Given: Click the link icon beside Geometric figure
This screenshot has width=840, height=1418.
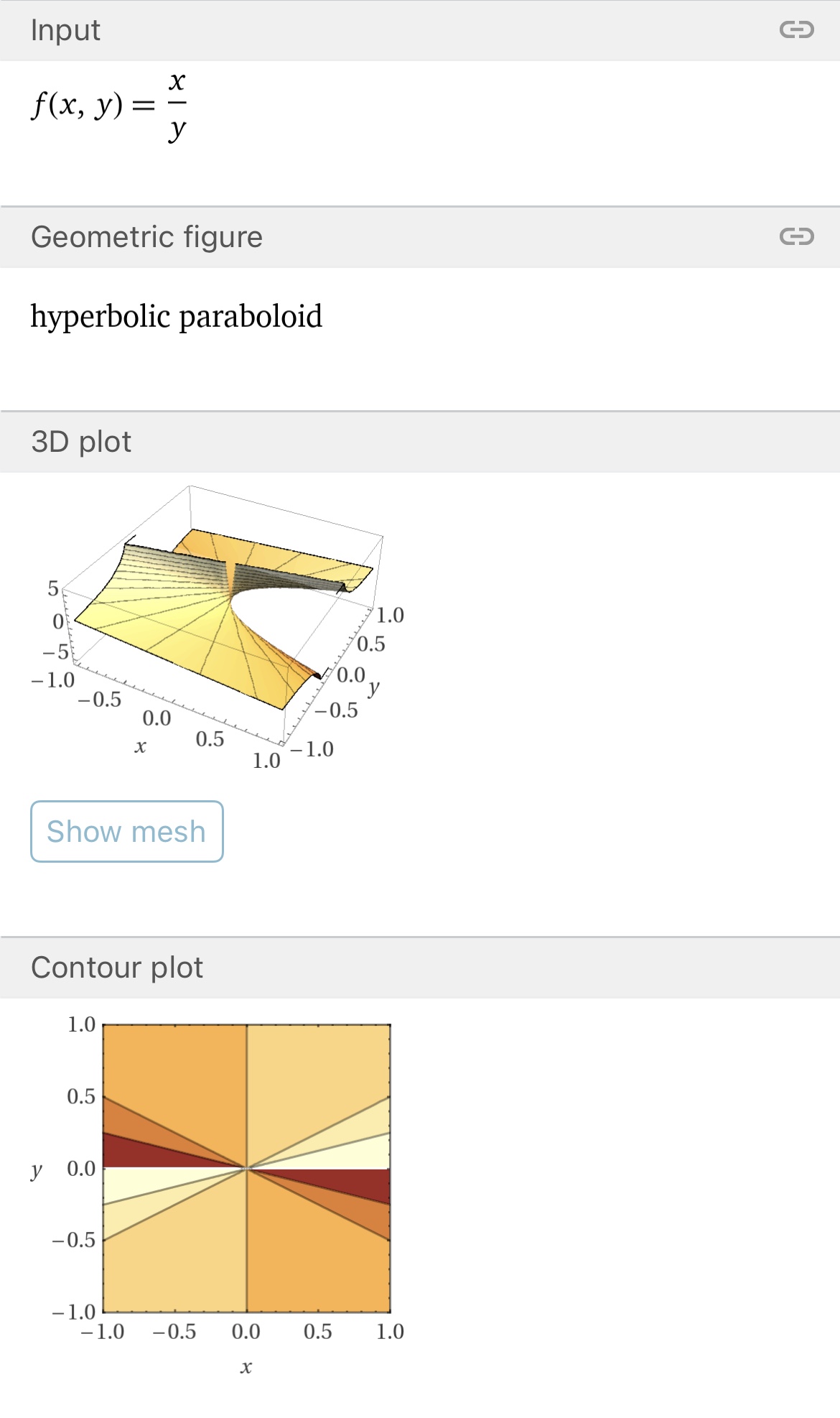Looking at the screenshot, I should coord(796,236).
